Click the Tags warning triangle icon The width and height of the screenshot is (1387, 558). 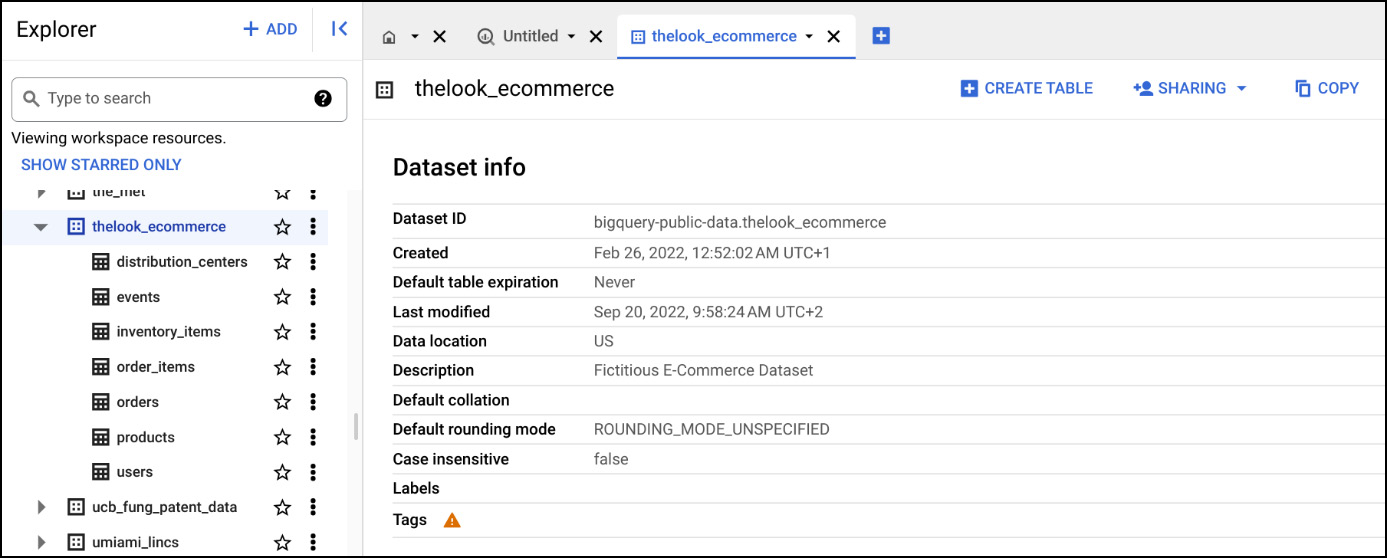(x=452, y=520)
